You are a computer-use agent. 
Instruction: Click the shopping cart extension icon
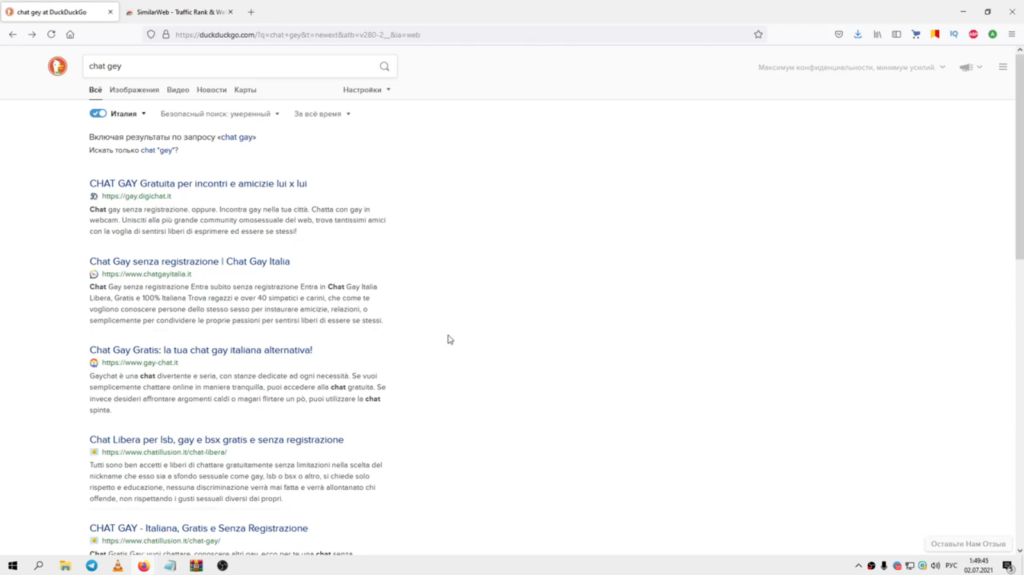[x=916, y=35]
